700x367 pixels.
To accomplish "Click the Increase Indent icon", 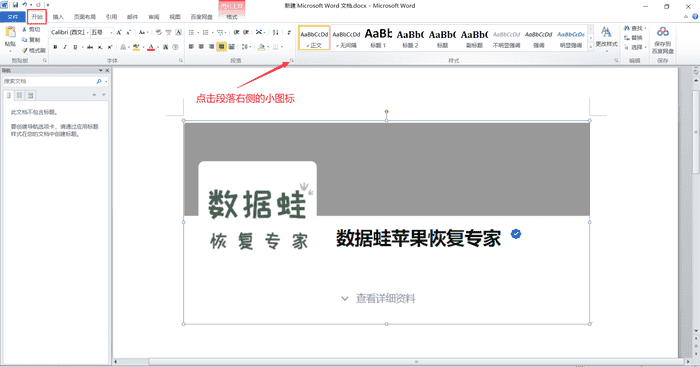I will tap(246, 32).
